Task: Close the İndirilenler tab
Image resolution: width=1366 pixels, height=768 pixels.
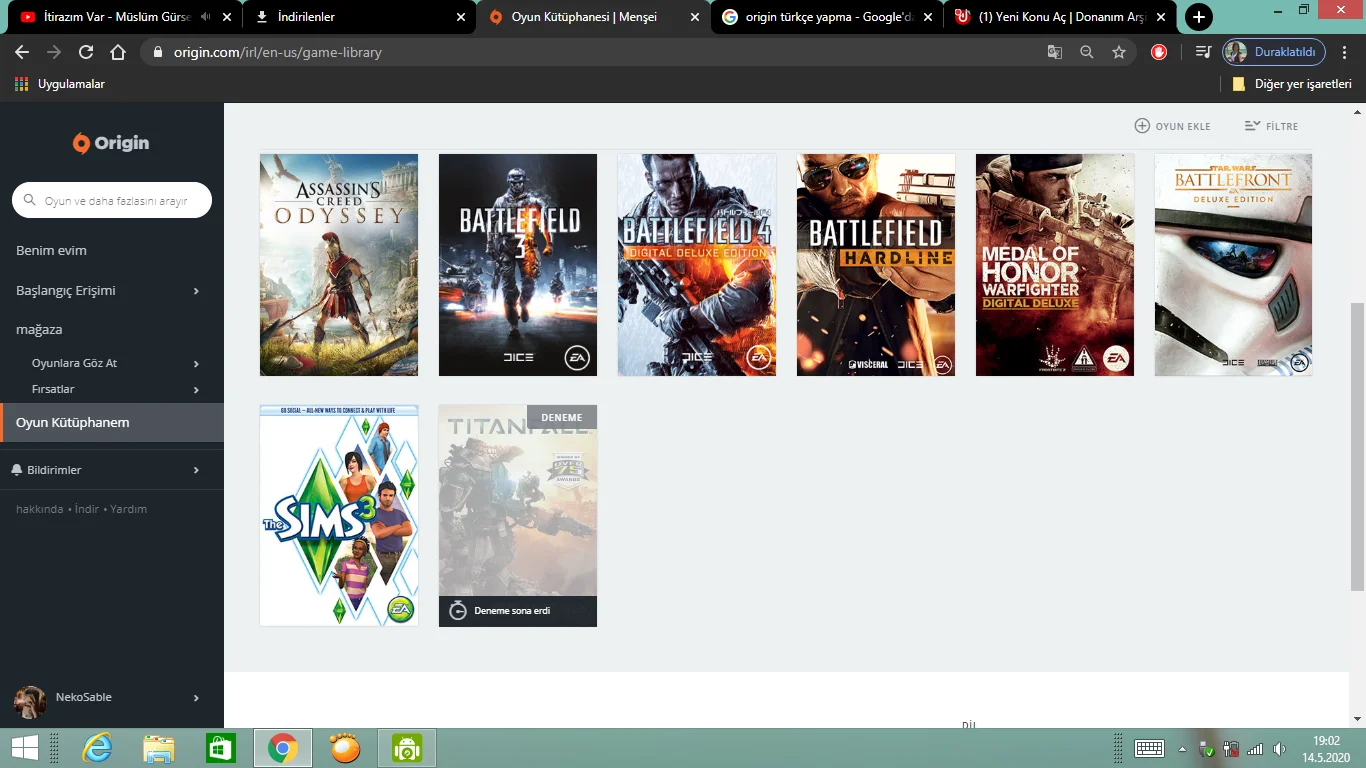Action: click(x=461, y=17)
